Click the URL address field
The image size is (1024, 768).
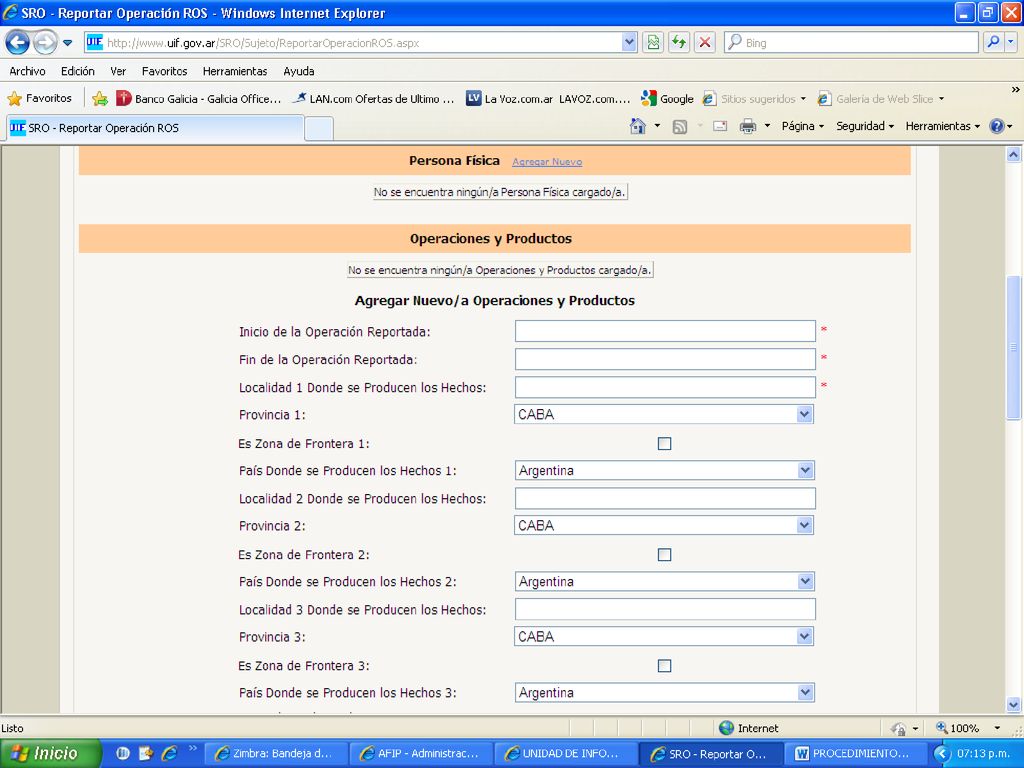[x=362, y=42]
